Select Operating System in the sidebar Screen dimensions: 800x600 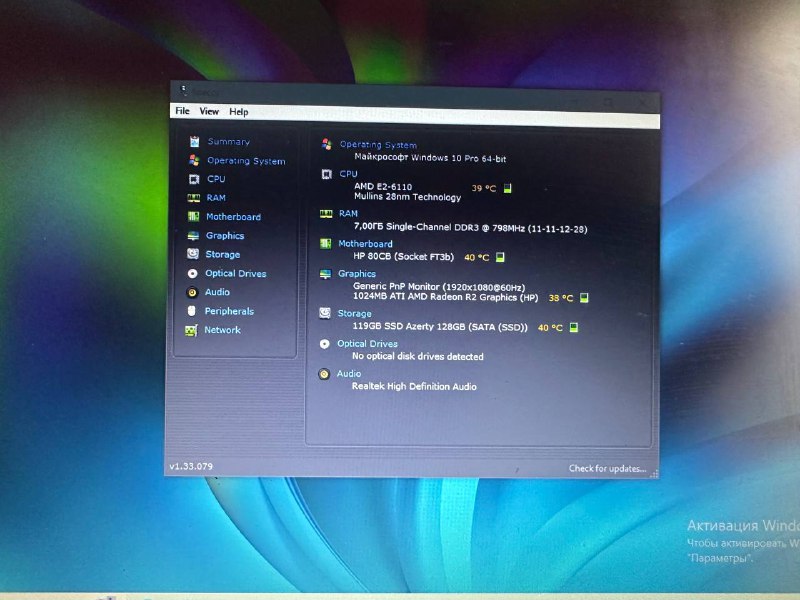[246, 161]
